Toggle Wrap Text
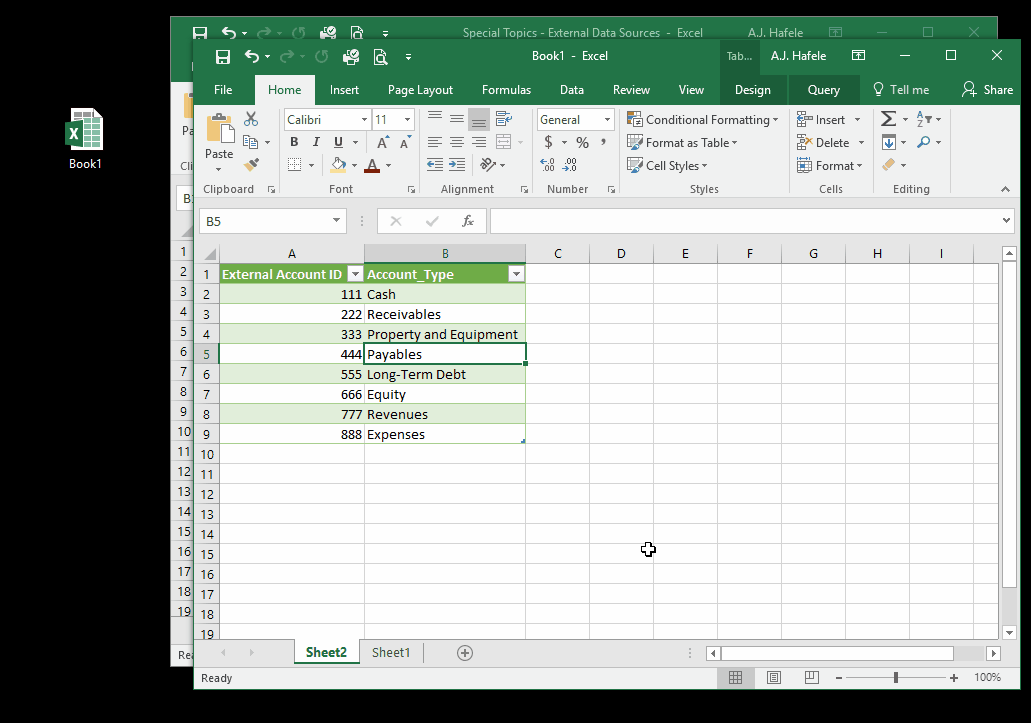The height and width of the screenshot is (723, 1031). pos(504,119)
